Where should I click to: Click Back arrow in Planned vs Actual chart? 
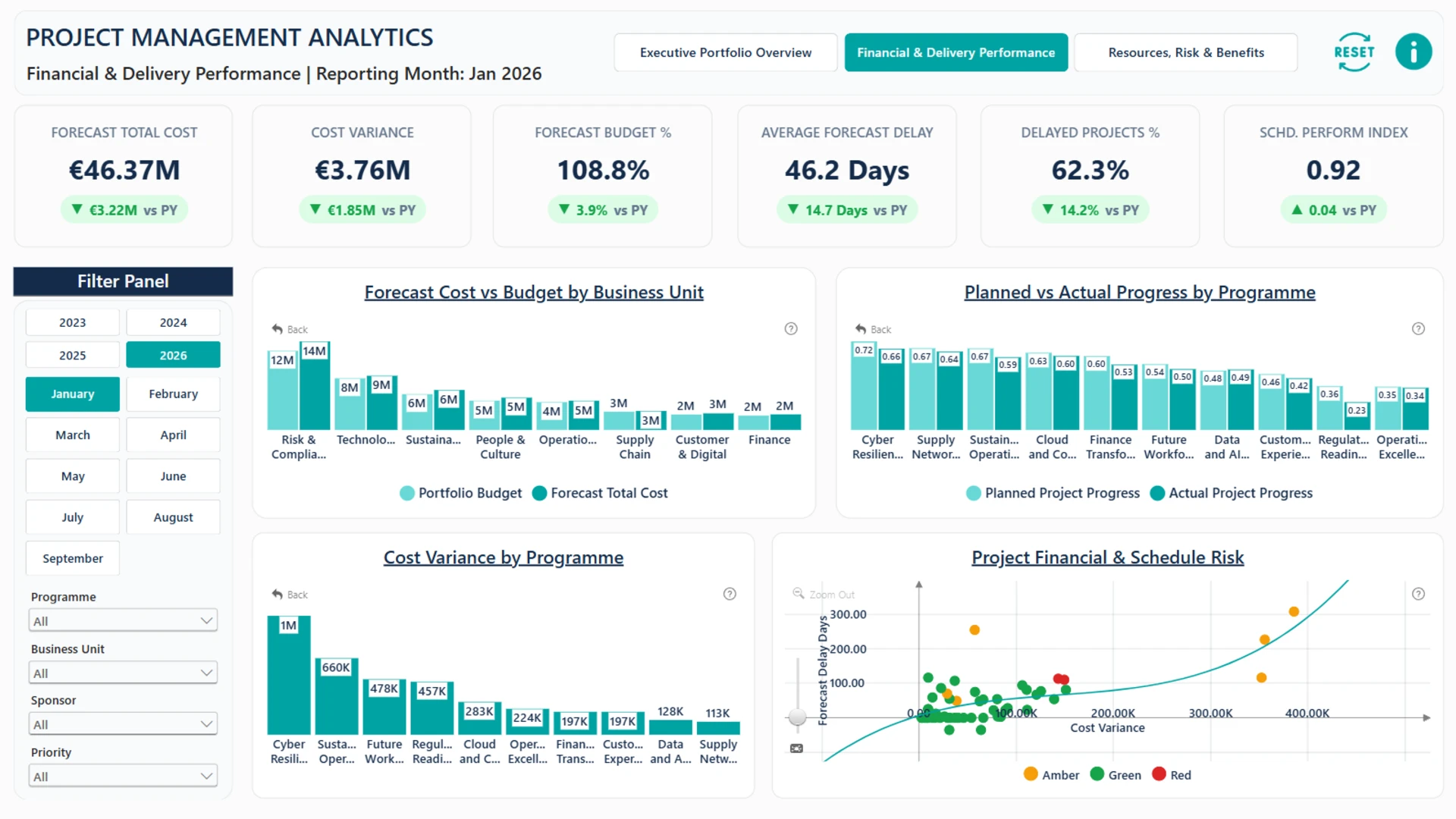click(x=861, y=329)
